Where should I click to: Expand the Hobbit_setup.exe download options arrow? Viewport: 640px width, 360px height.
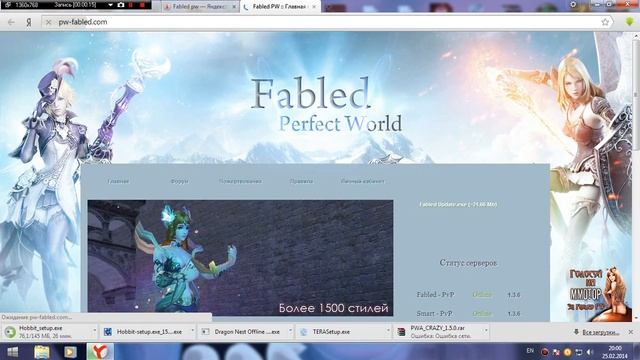[95, 331]
